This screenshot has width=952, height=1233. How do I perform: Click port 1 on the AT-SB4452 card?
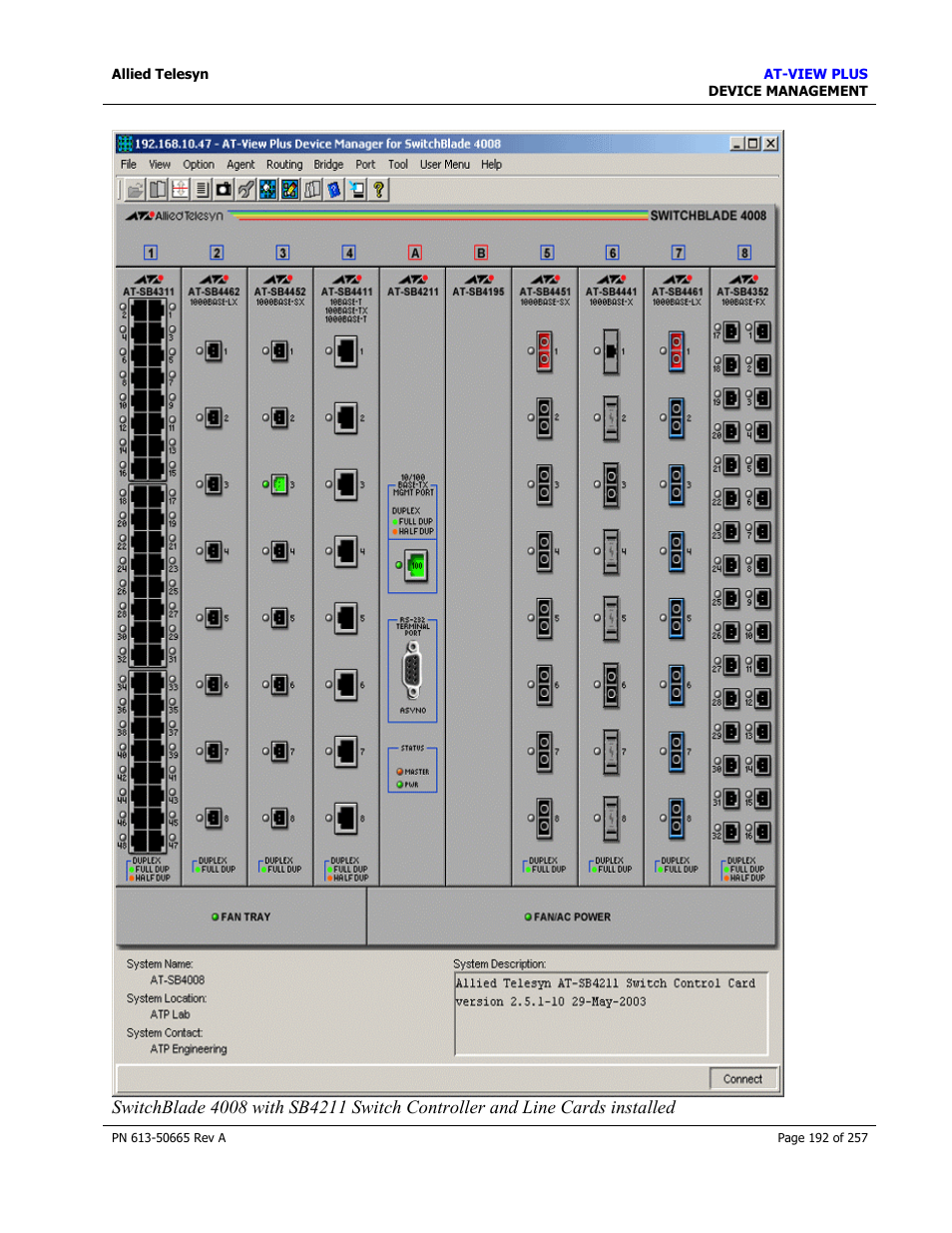pyautogui.click(x=279, y=351)
